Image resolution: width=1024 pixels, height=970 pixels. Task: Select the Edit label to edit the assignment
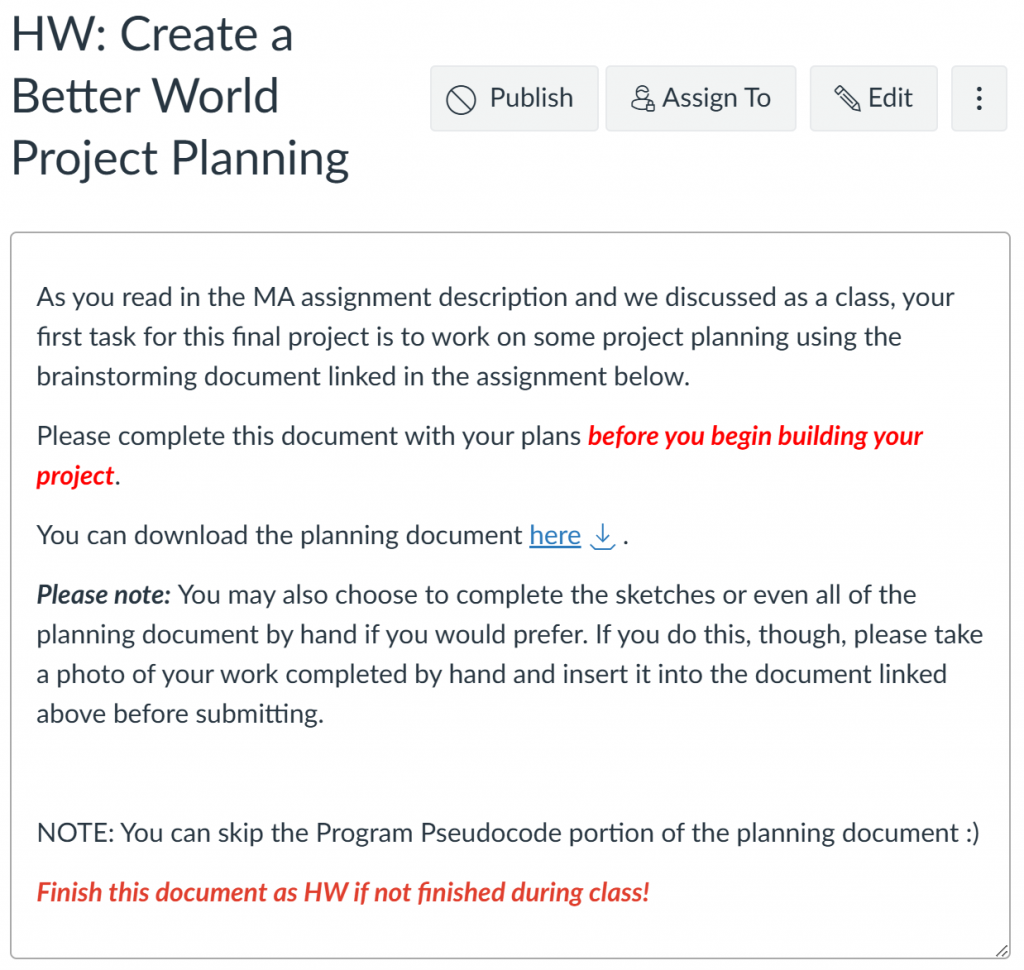(889, 98)
